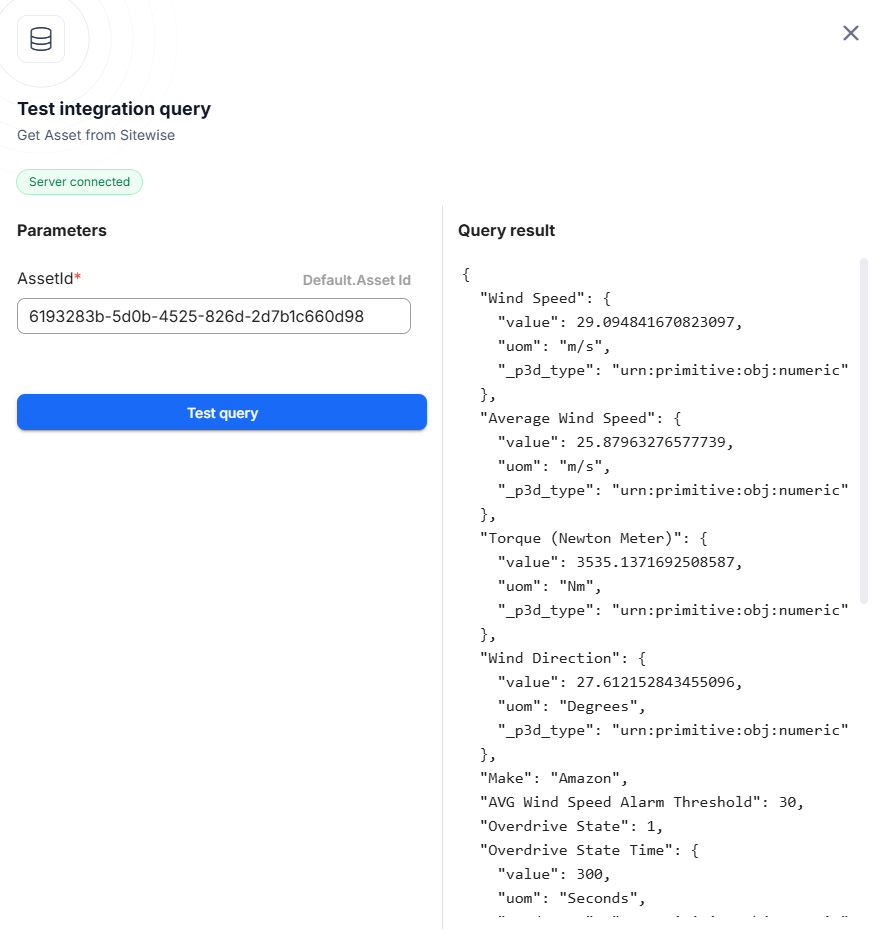Screen dimensions: 887x932
Task: Close the Test integration query dialog
Action: 851,33
